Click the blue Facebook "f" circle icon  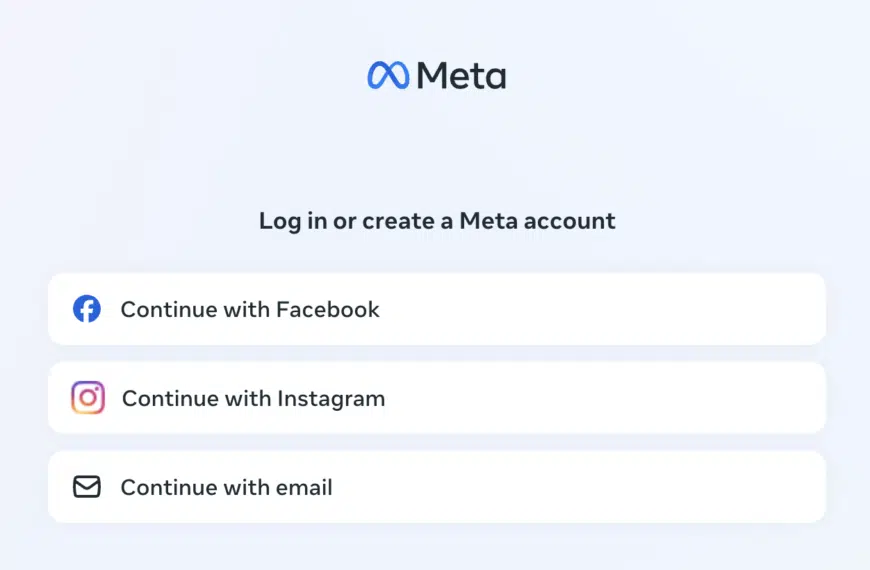coord(87,309)
